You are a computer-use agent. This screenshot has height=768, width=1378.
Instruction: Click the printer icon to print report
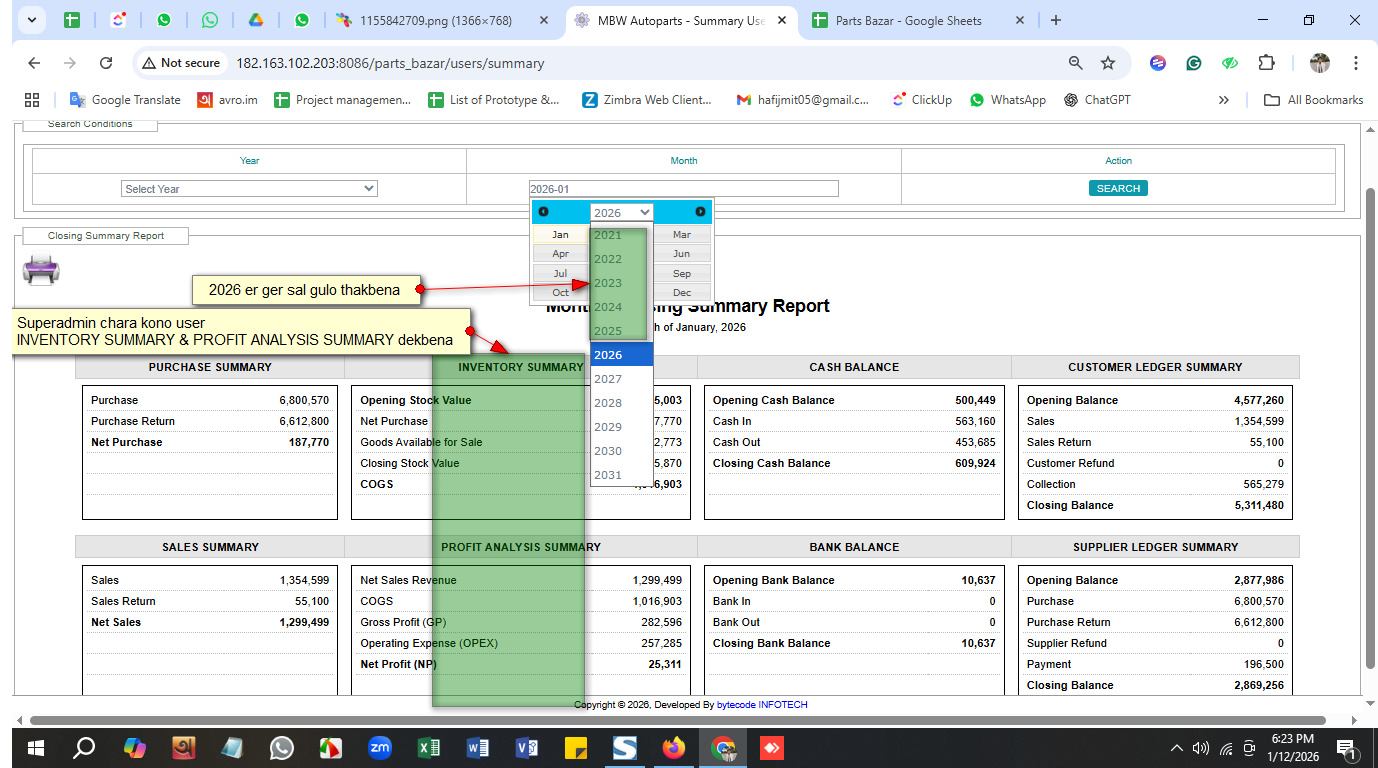[41, 269]
